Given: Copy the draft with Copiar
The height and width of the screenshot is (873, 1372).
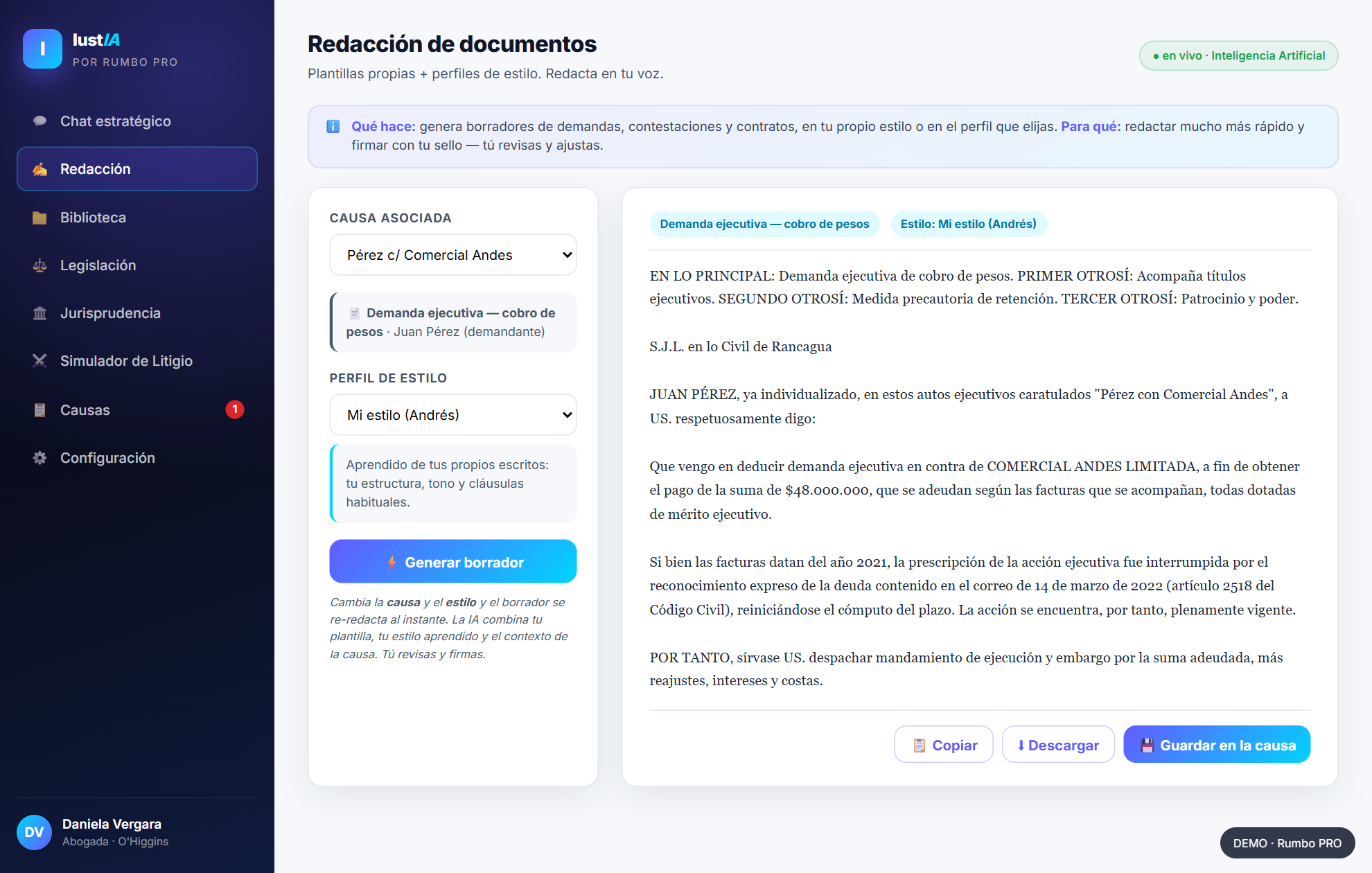Looking at the screenshot, I should coord(944,745).
